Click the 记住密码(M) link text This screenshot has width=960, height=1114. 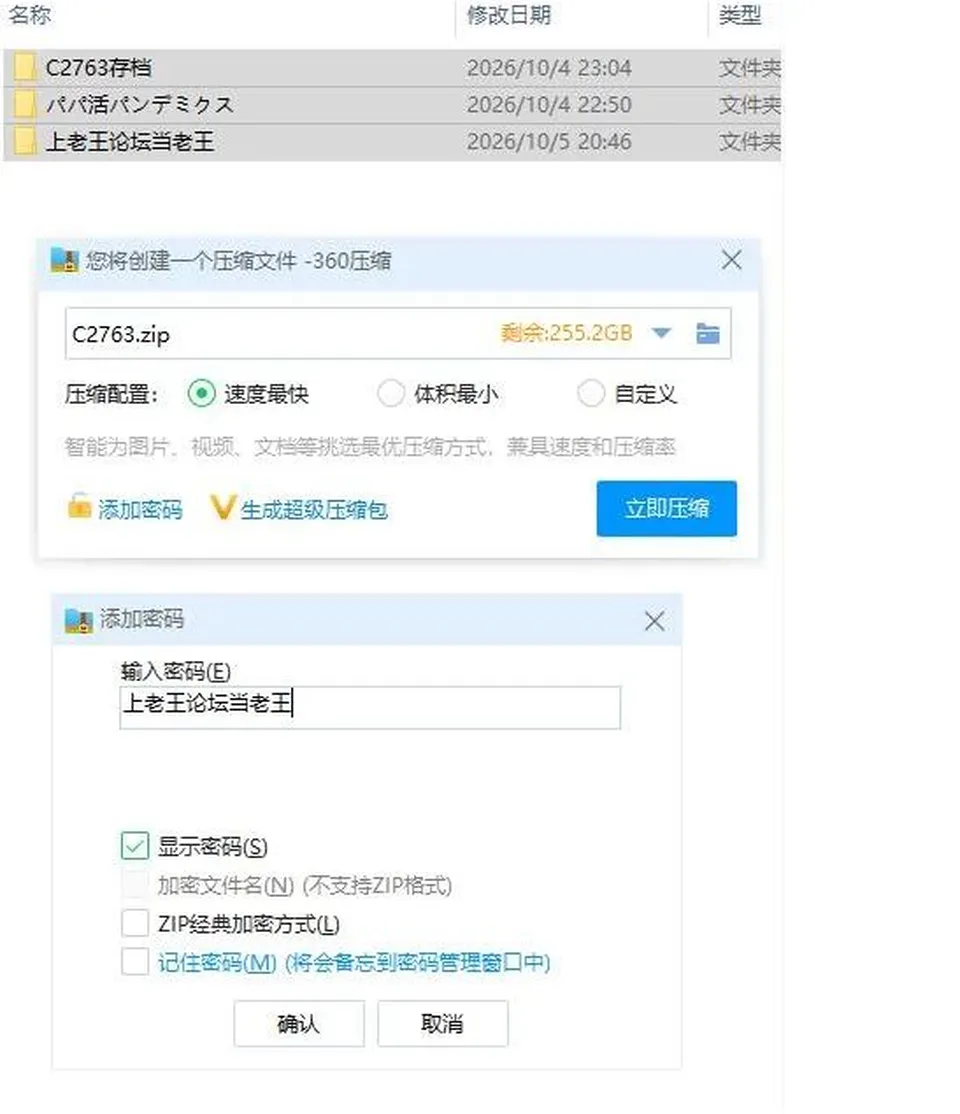(354, 963)
